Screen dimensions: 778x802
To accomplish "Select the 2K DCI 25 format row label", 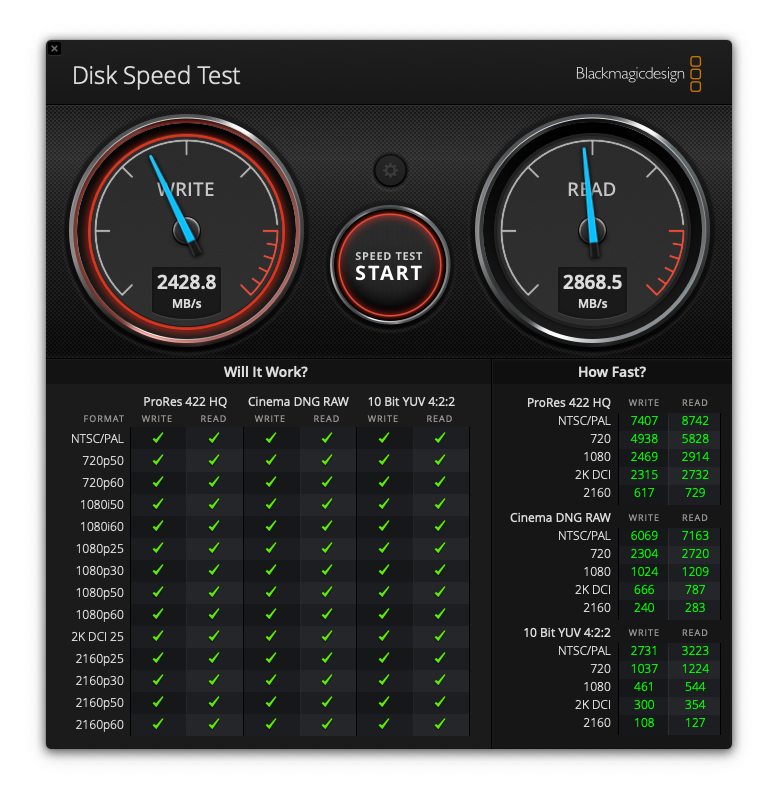I will click(97, 637).
